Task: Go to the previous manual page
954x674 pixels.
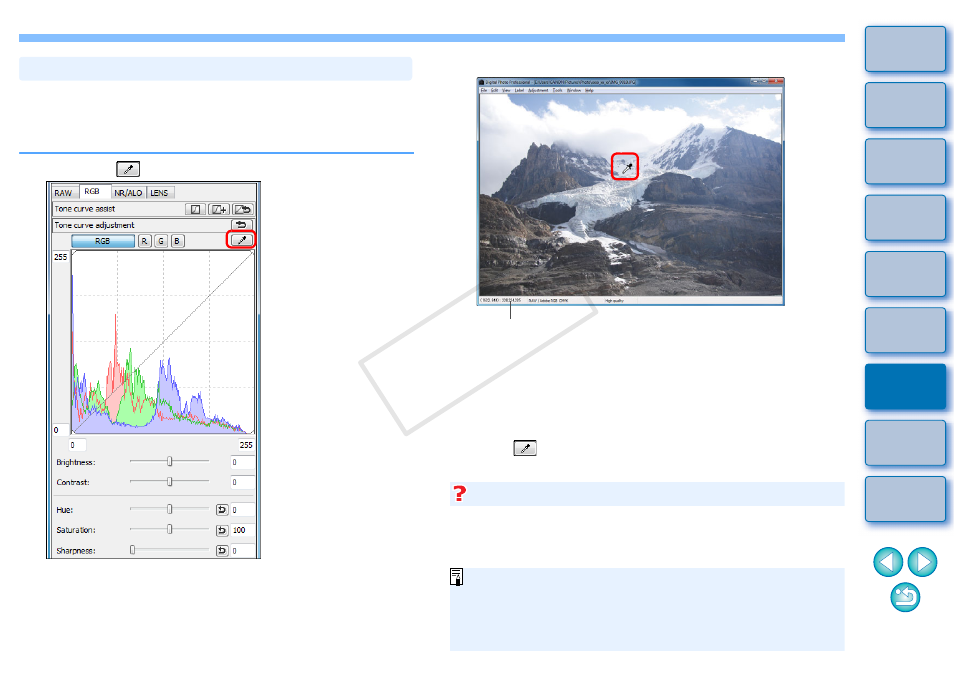Action: (888, 561)
